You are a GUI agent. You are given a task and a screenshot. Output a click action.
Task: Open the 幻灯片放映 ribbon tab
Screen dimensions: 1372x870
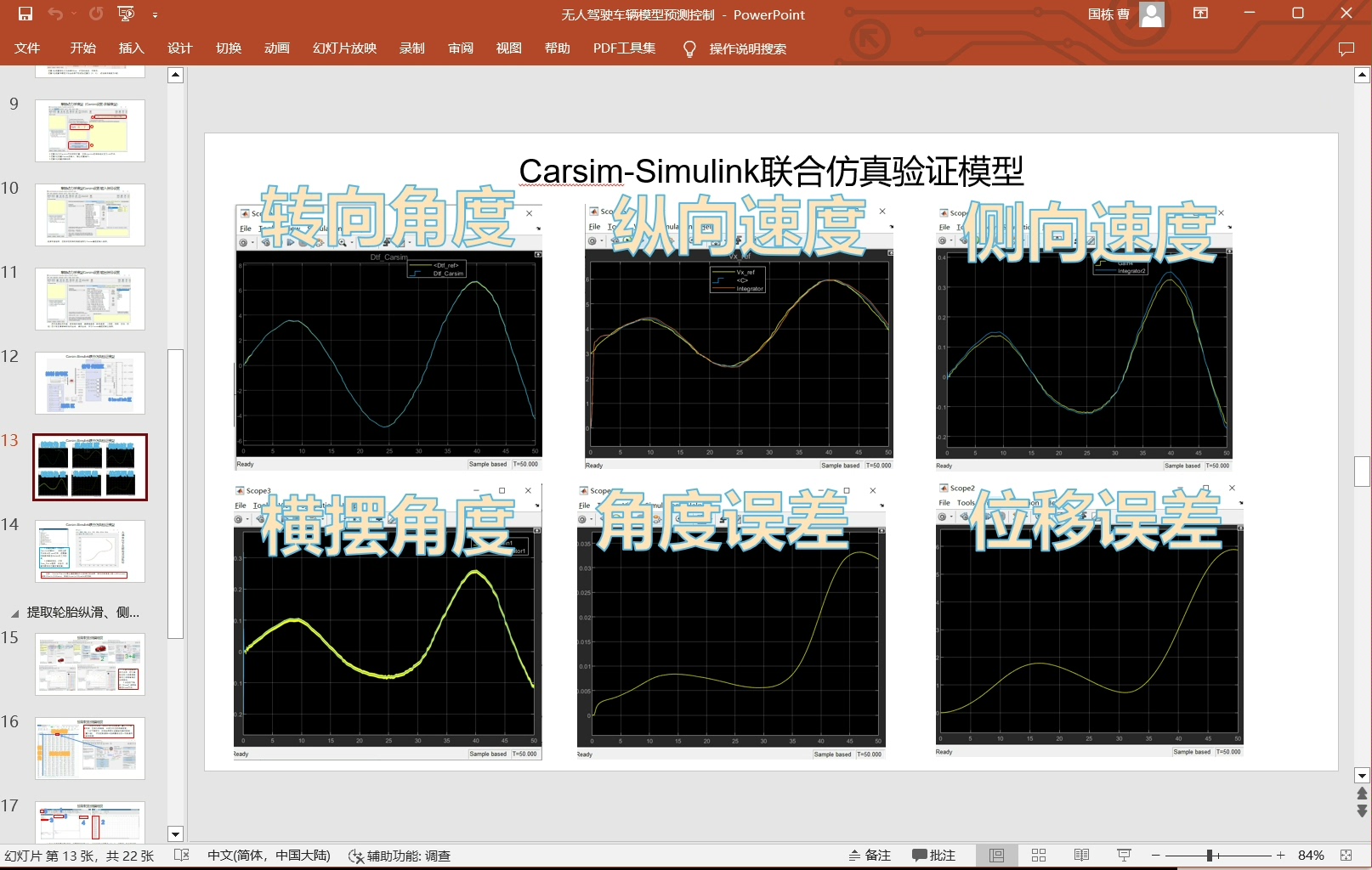345,48
